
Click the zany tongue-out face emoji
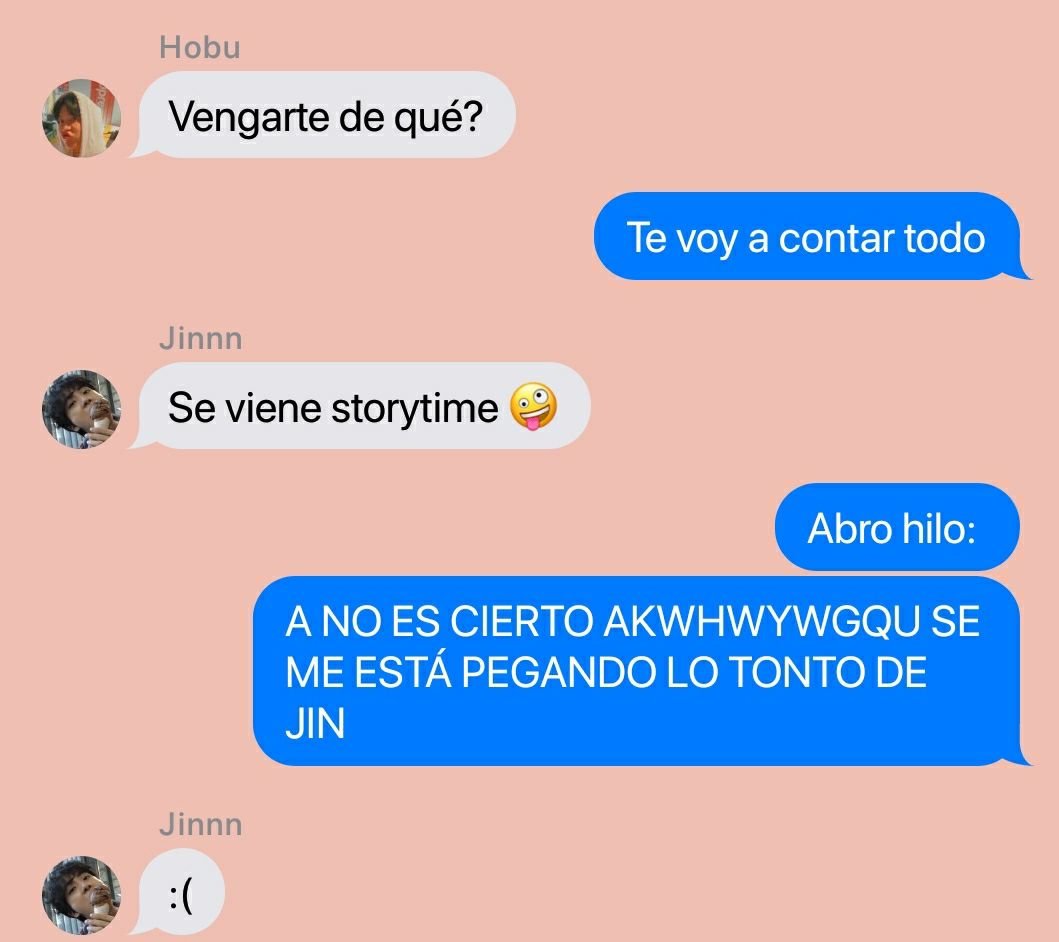coord(533,407)
